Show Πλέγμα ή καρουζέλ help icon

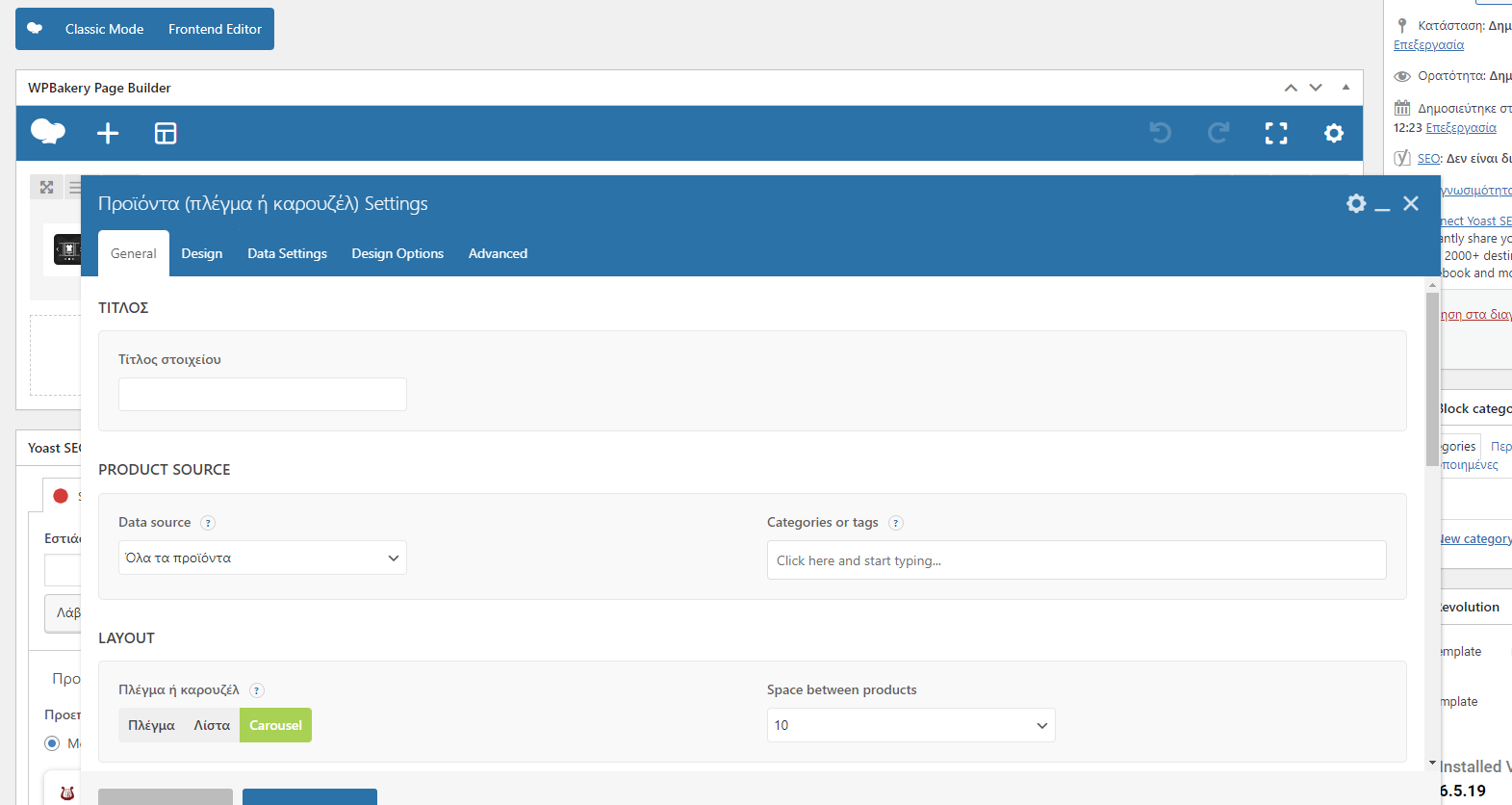(257, 690)
